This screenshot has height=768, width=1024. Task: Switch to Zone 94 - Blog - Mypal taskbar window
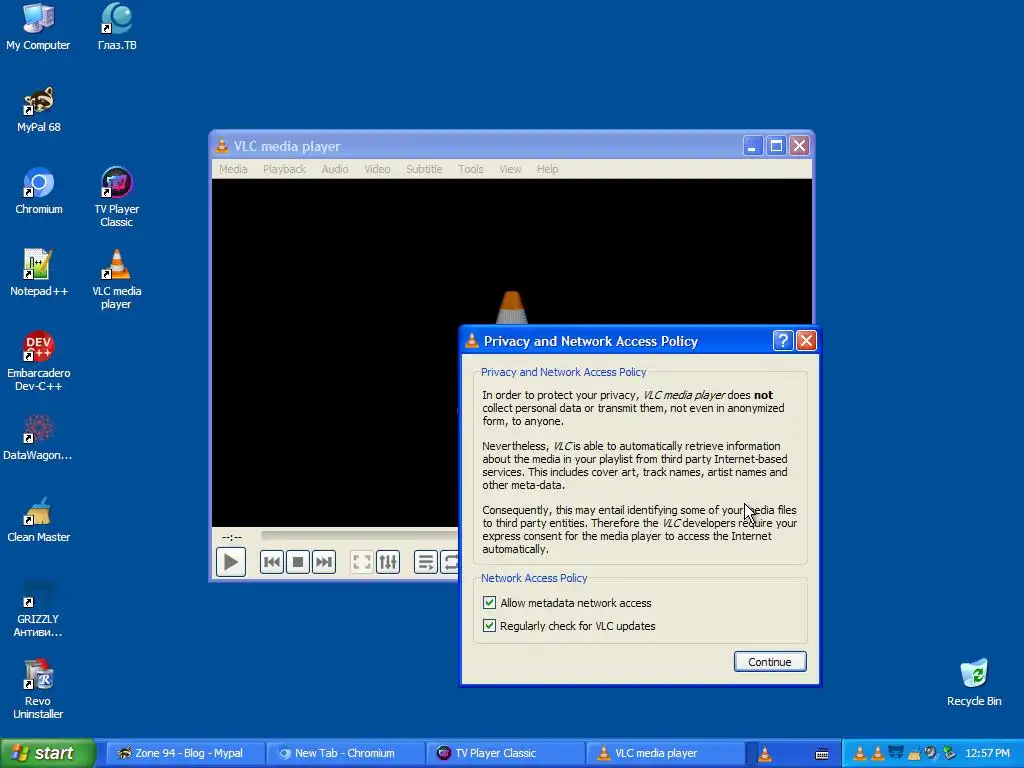(x=184, y=754)
